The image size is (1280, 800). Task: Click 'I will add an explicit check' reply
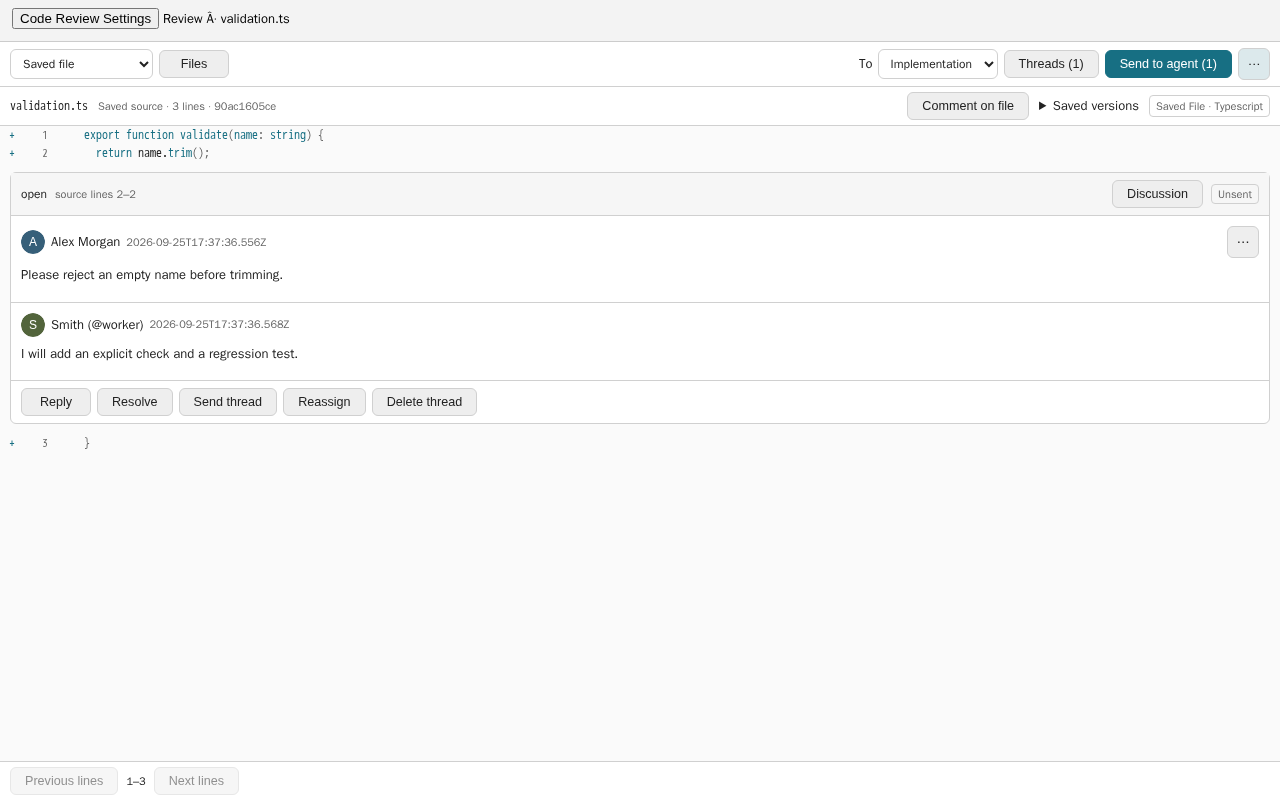[159, 354]
